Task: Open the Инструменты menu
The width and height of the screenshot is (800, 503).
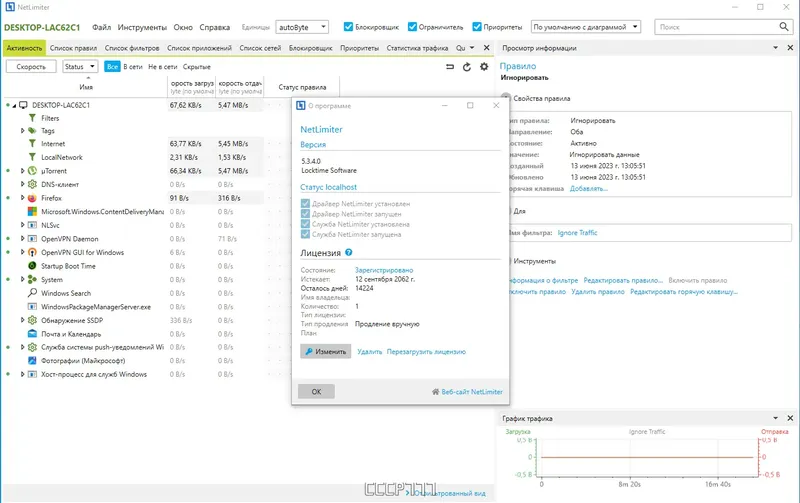Action: click(142, 27)
